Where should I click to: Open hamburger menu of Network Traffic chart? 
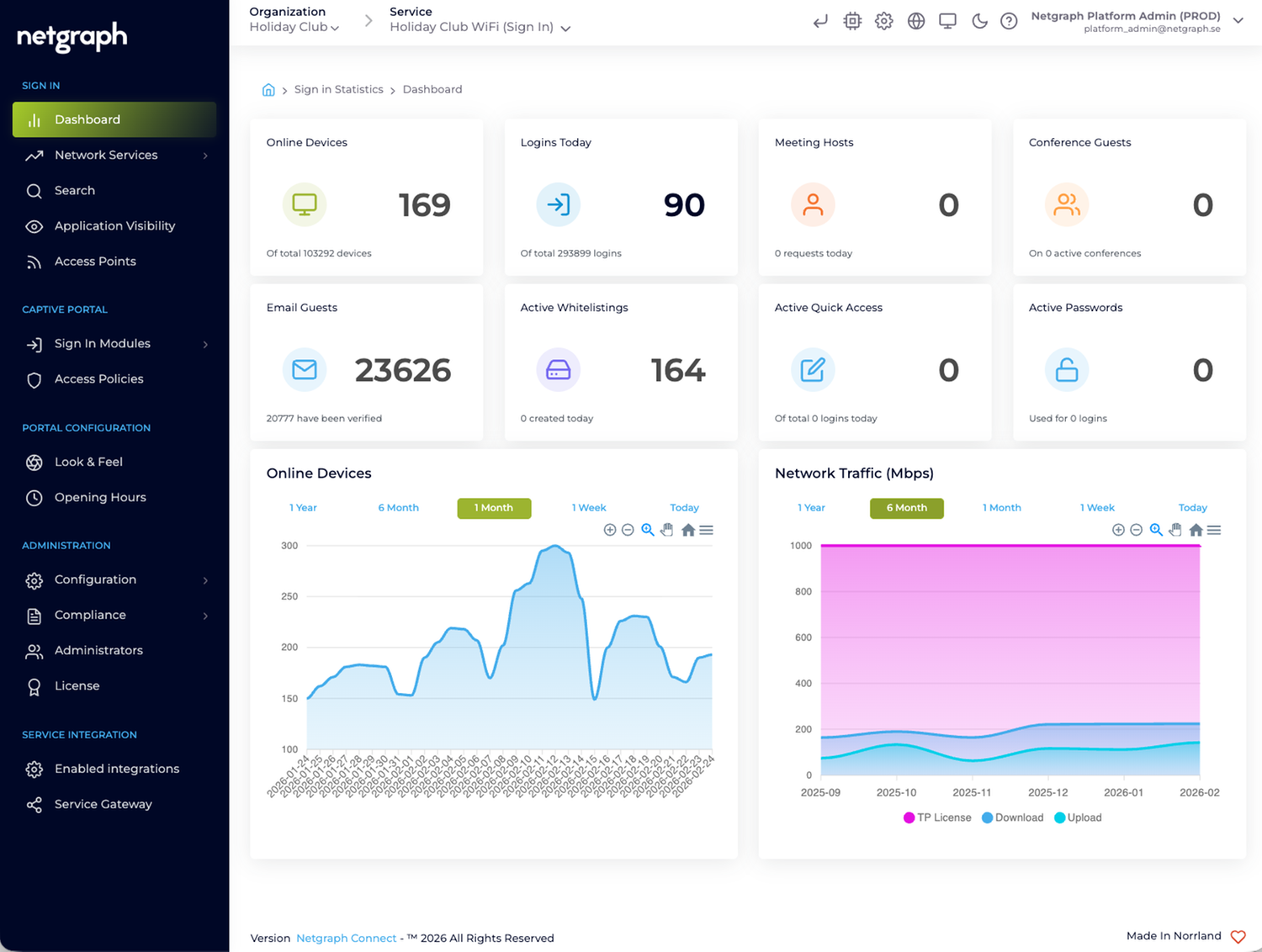coord(1214,530)
